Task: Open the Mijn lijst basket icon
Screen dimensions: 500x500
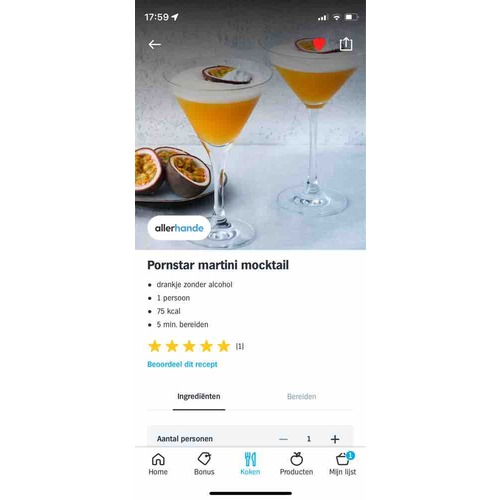Action: tap(343, 459)
